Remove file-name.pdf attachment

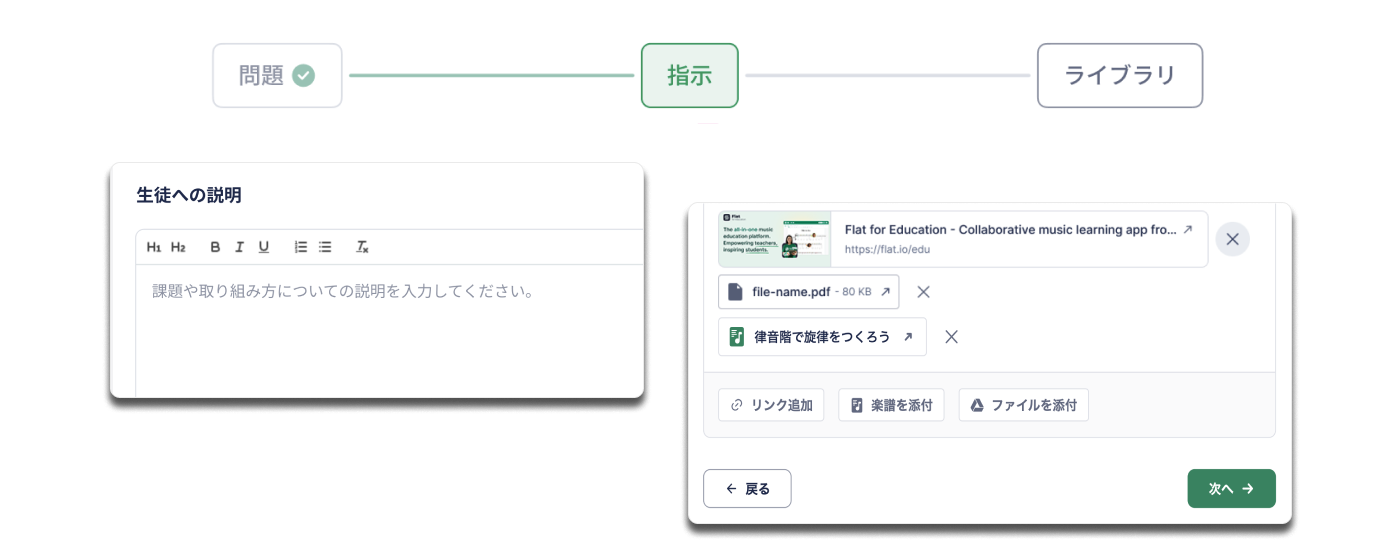(x=924, y=292)
